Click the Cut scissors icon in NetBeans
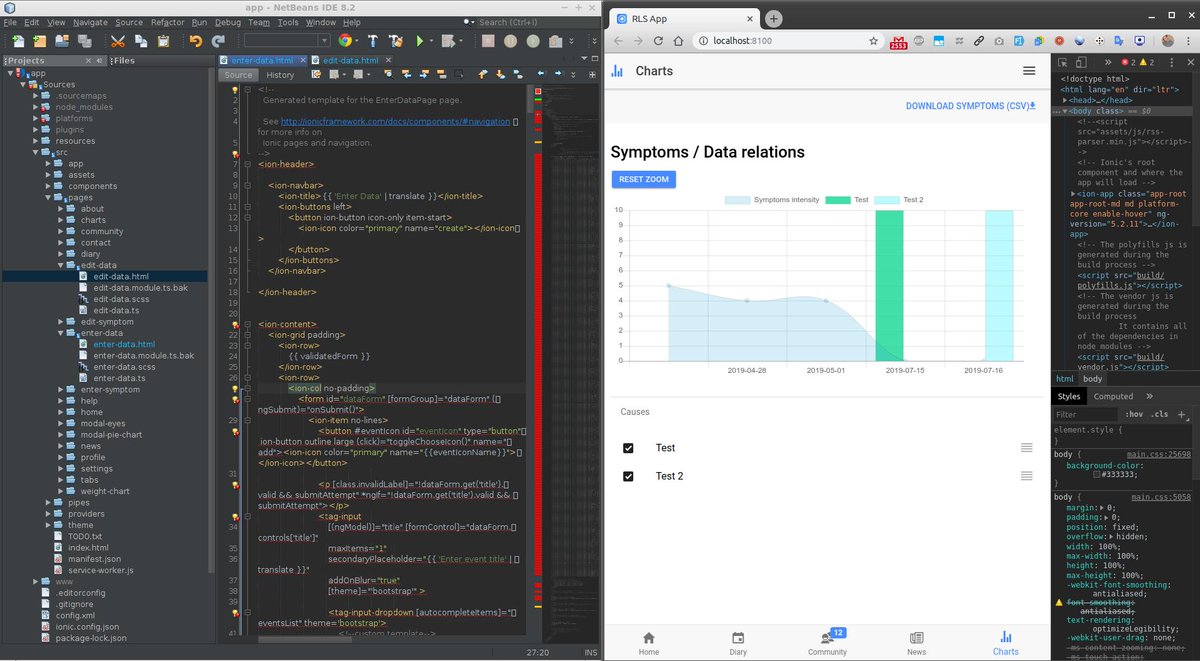 118,40
